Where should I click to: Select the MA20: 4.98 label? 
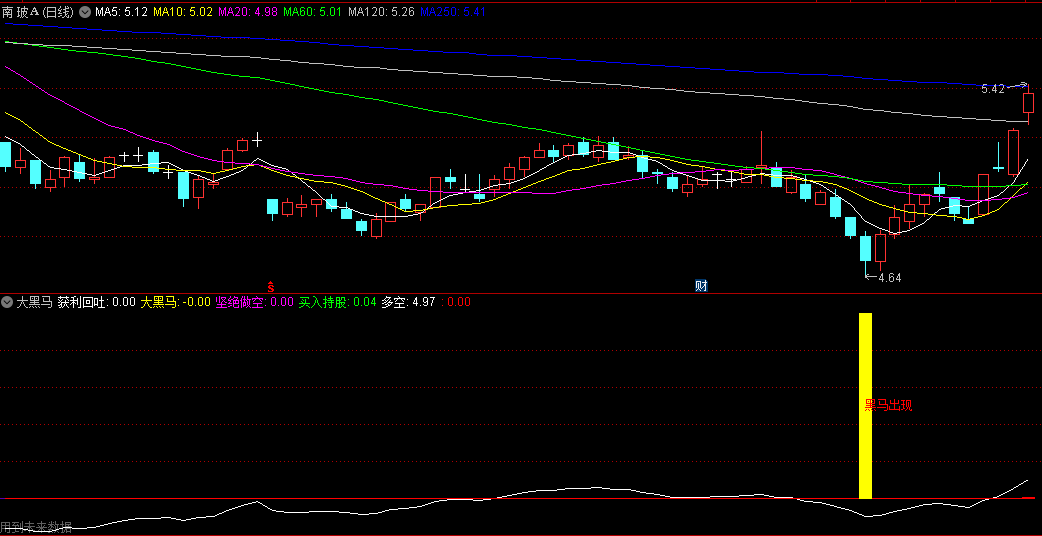click(x=248, y=11)
